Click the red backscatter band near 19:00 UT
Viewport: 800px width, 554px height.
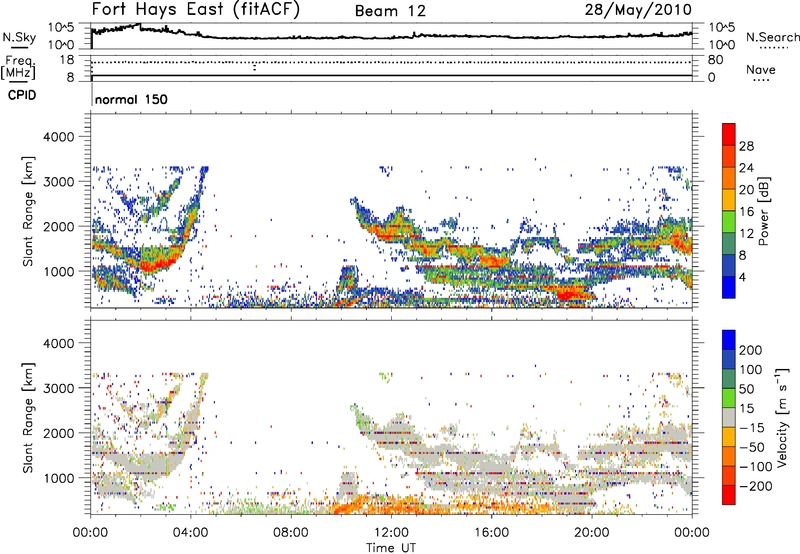pos(570,294)
